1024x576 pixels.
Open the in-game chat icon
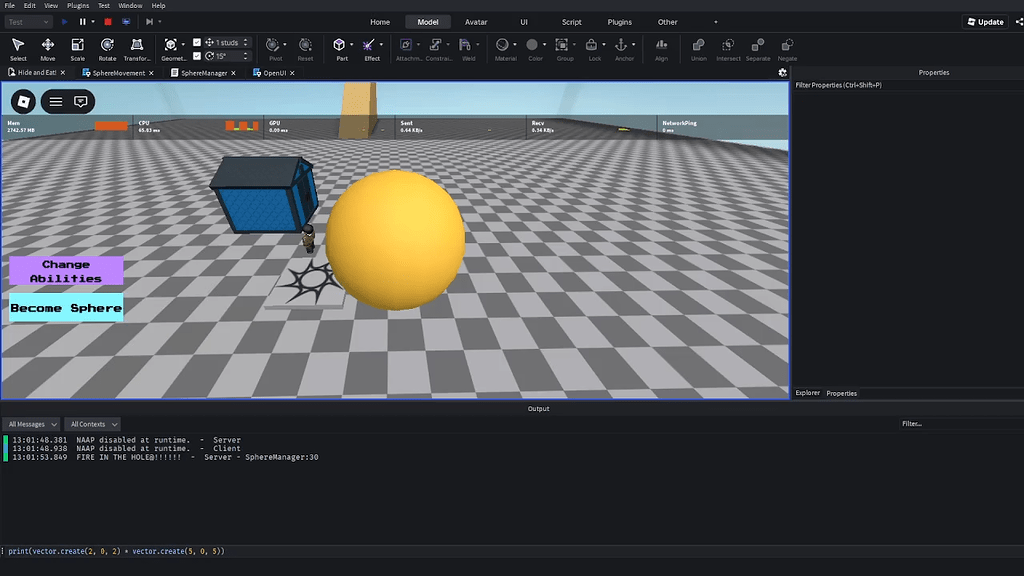[x=80, y=101]
